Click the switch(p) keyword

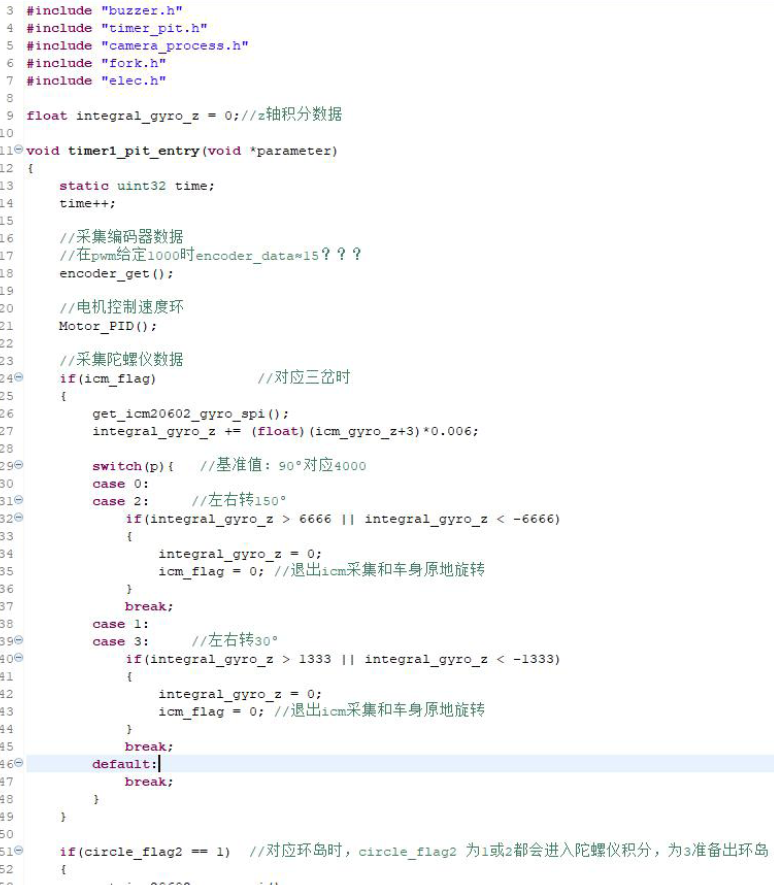point(117,466)
